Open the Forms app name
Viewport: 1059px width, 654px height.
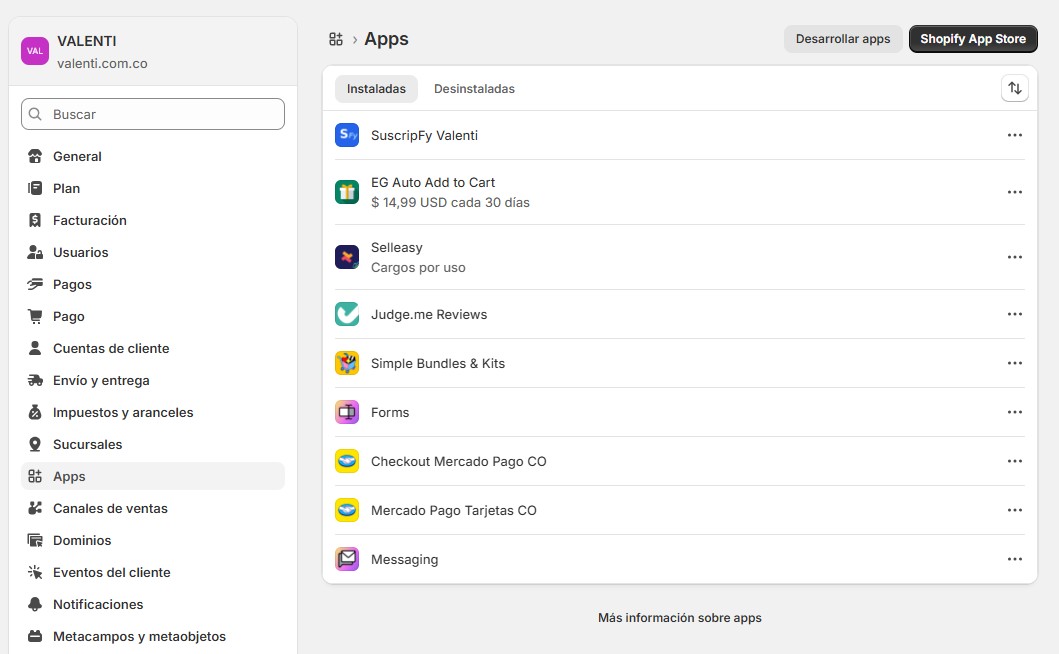390,412
